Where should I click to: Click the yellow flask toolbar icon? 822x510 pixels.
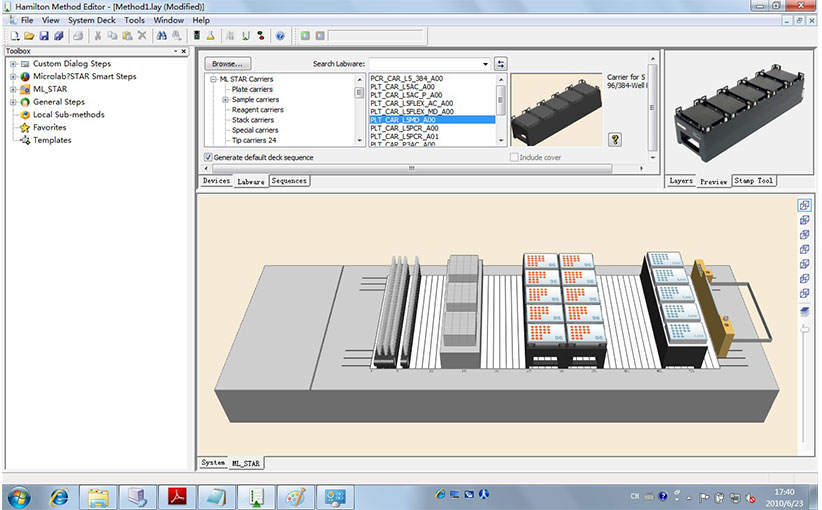(x=211, y=36)
